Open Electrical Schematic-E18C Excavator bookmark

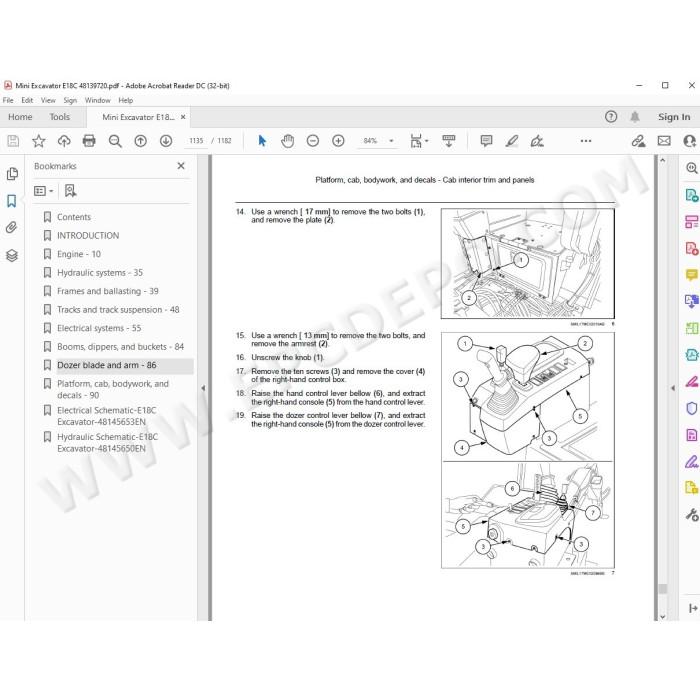pyautogui.click(x=106, y=416)
